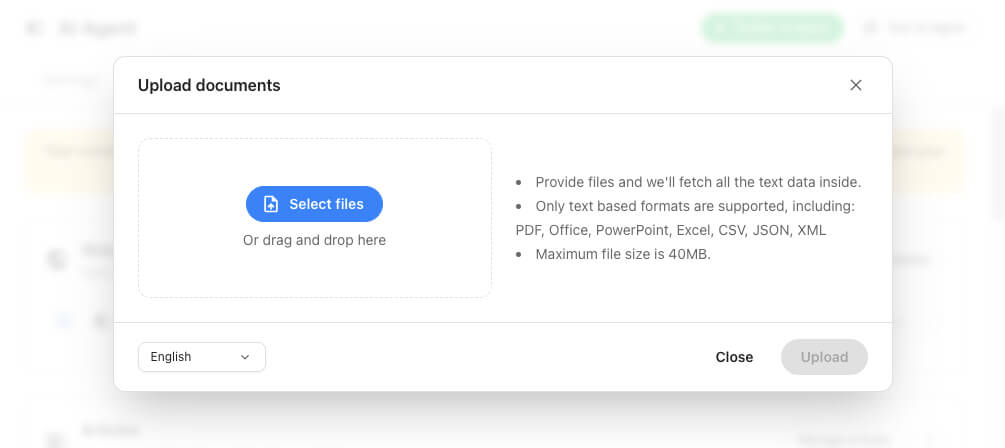Click the 'Maximum file size is 40MB' note
This screenshot has width=1005, height=448.
tap(623, 254)
